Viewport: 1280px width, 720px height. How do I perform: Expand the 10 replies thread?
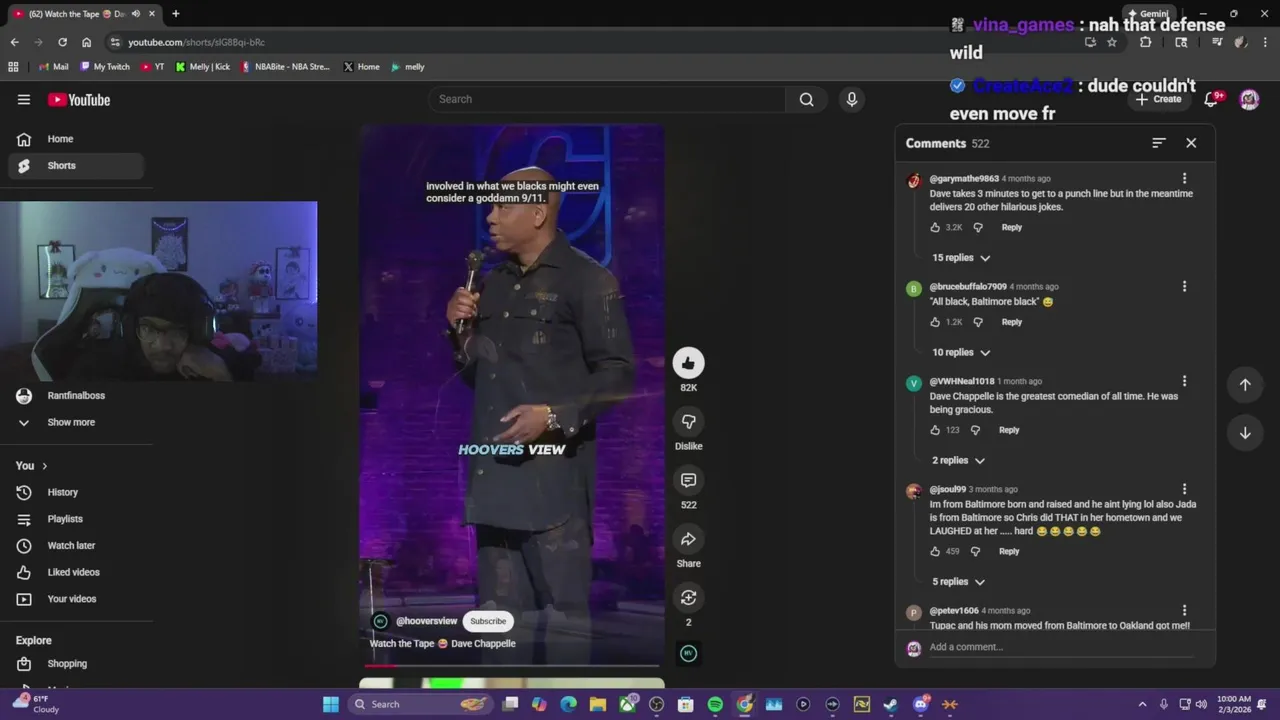coord(961,353)
